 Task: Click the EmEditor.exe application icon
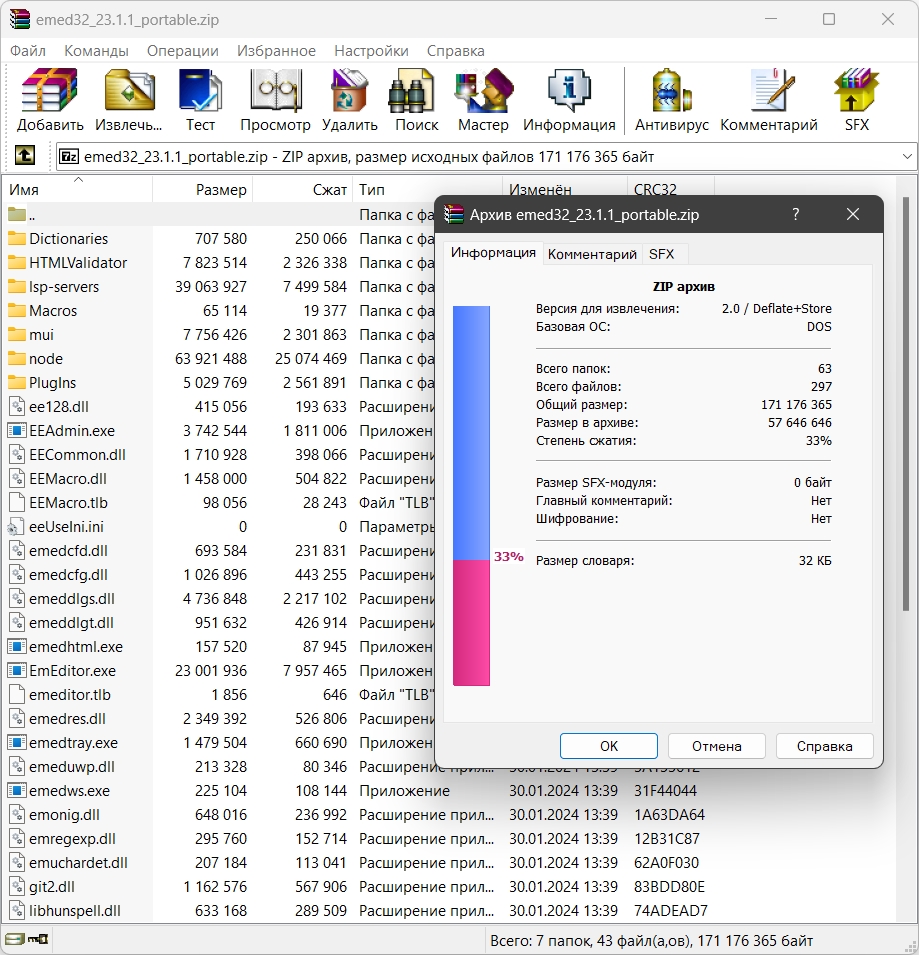[17, 671]
